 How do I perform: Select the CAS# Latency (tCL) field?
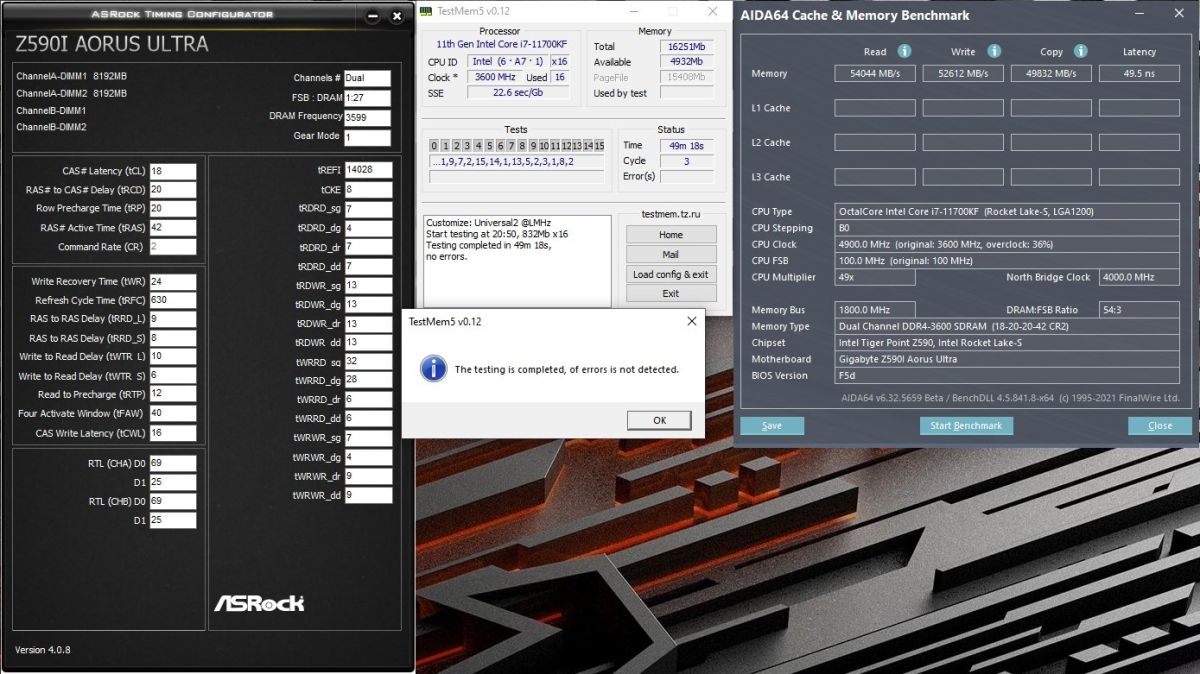172,171
